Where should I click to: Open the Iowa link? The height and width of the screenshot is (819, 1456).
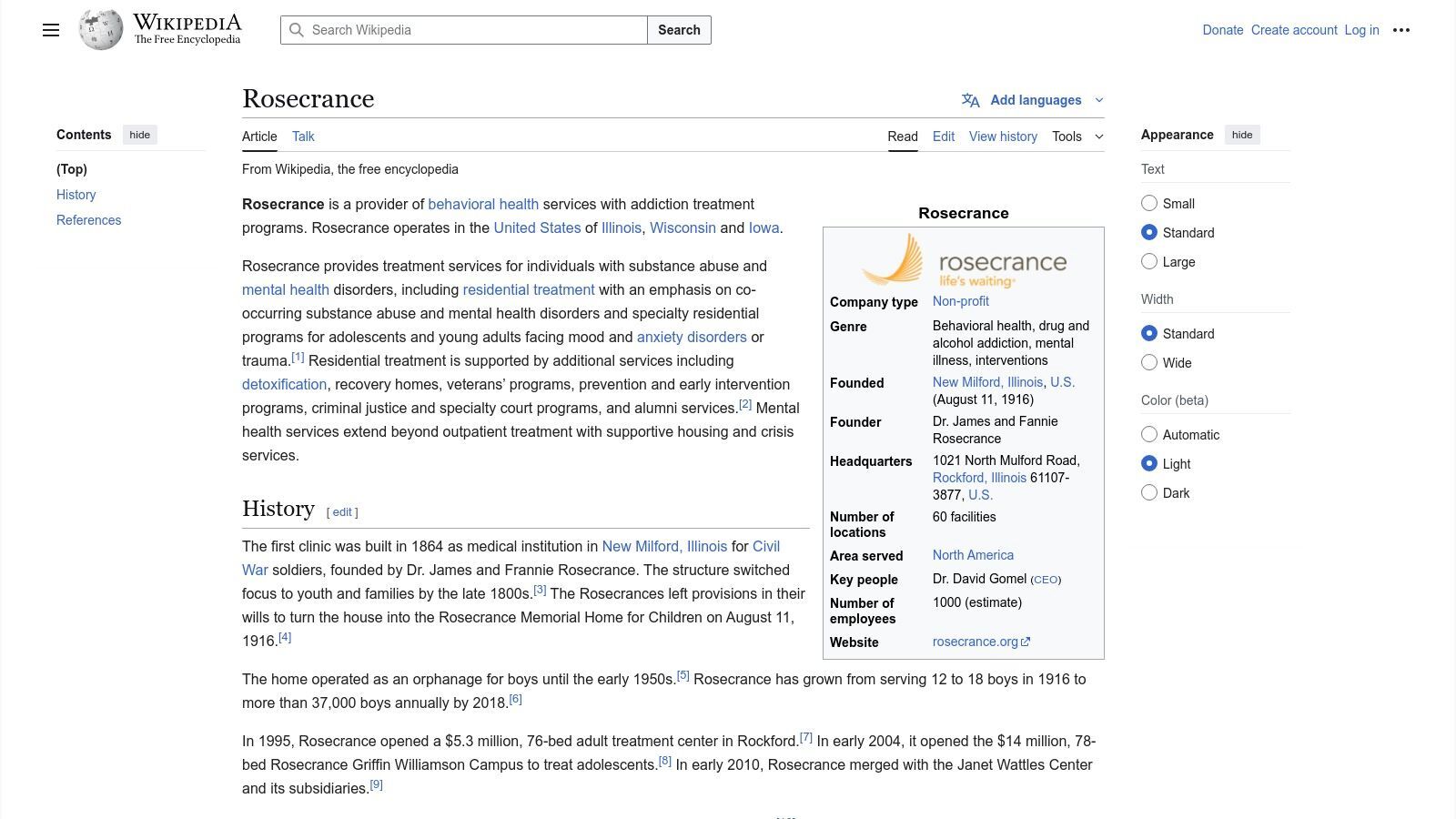pyautogui.click(x=763, y=227)
